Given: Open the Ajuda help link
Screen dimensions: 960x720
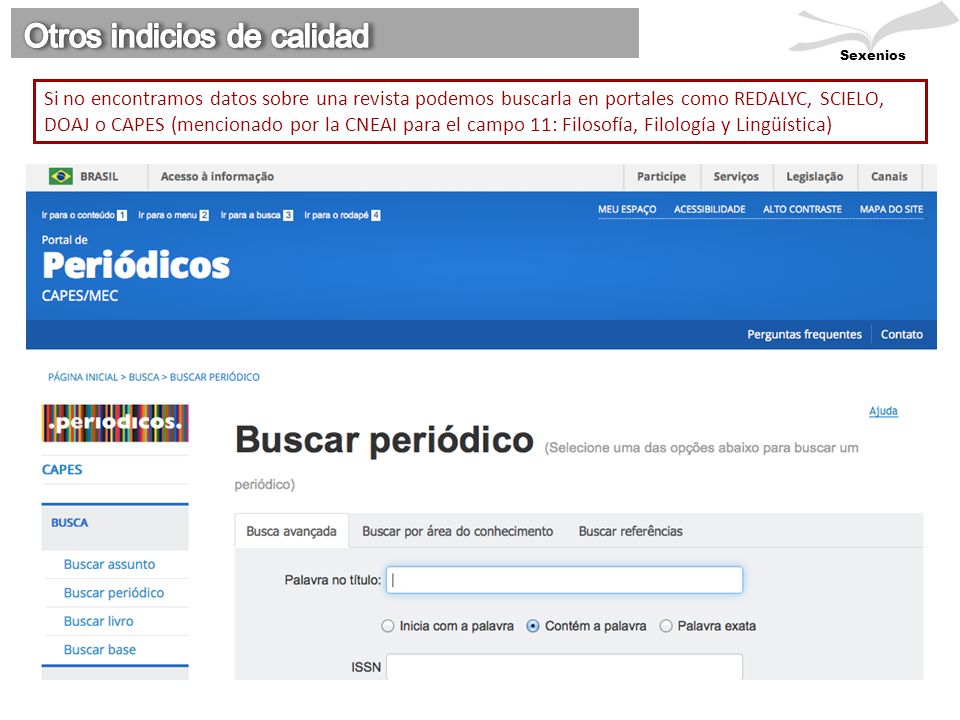Looking at the screenshot, I should pos(883,411).
